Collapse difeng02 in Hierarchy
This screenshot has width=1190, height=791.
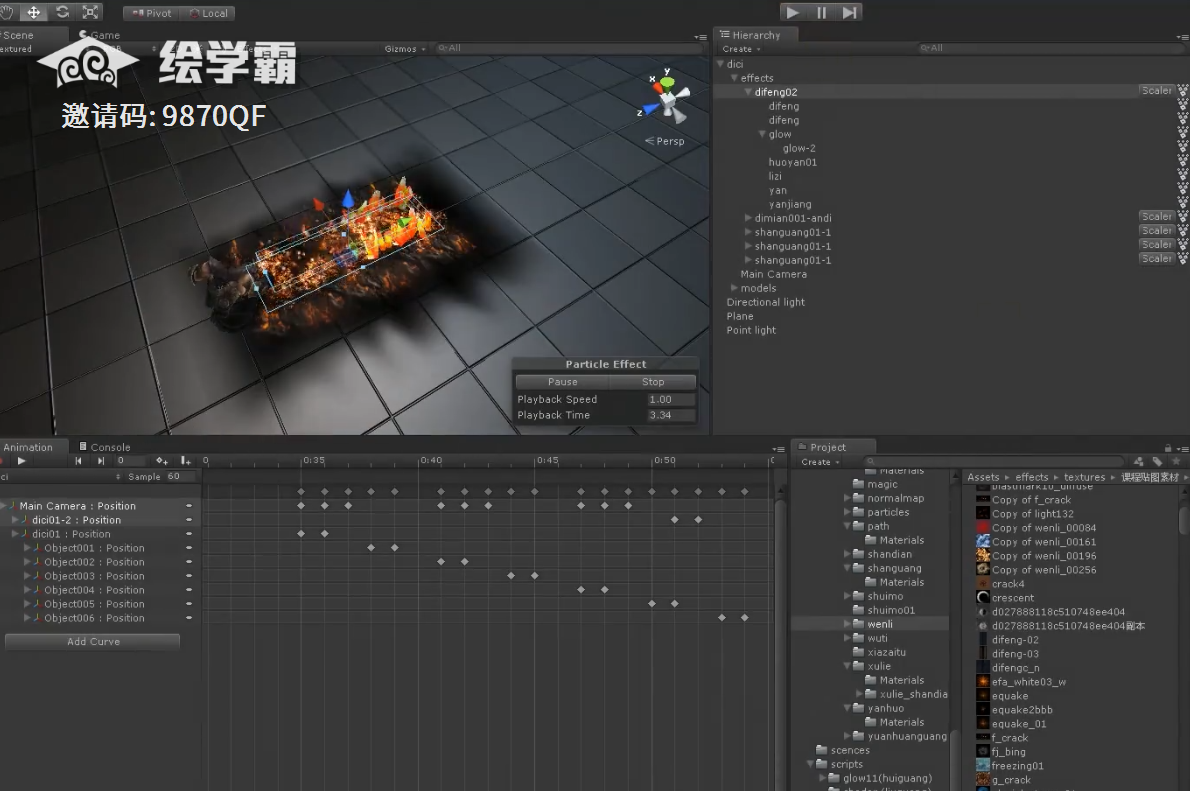pos(748,92)
